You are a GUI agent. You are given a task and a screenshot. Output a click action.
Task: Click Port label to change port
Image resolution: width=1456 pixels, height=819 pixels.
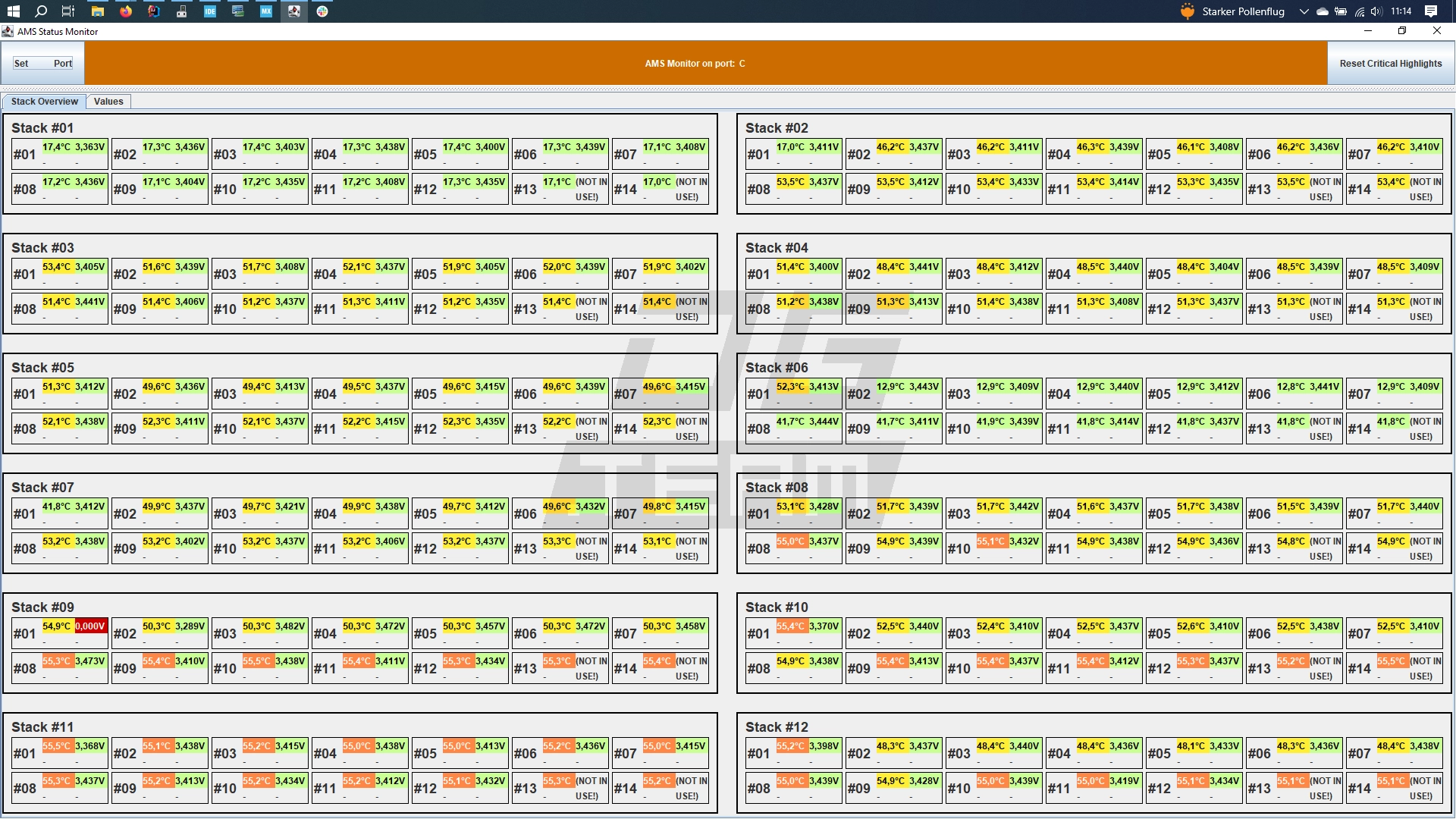[x=63, y=63]
